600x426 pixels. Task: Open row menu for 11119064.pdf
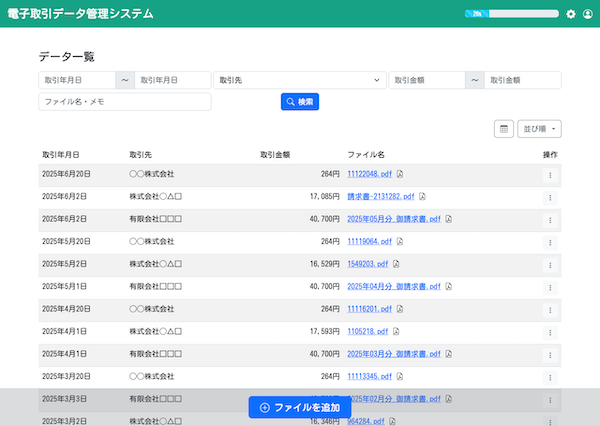550,243
